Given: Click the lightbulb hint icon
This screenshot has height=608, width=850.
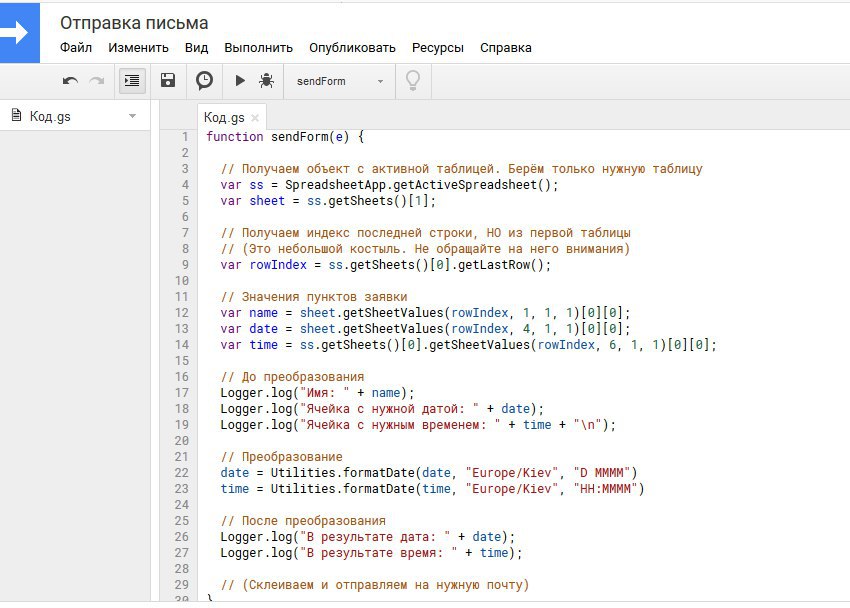Looking at the screenshot, I should point(411,81).
